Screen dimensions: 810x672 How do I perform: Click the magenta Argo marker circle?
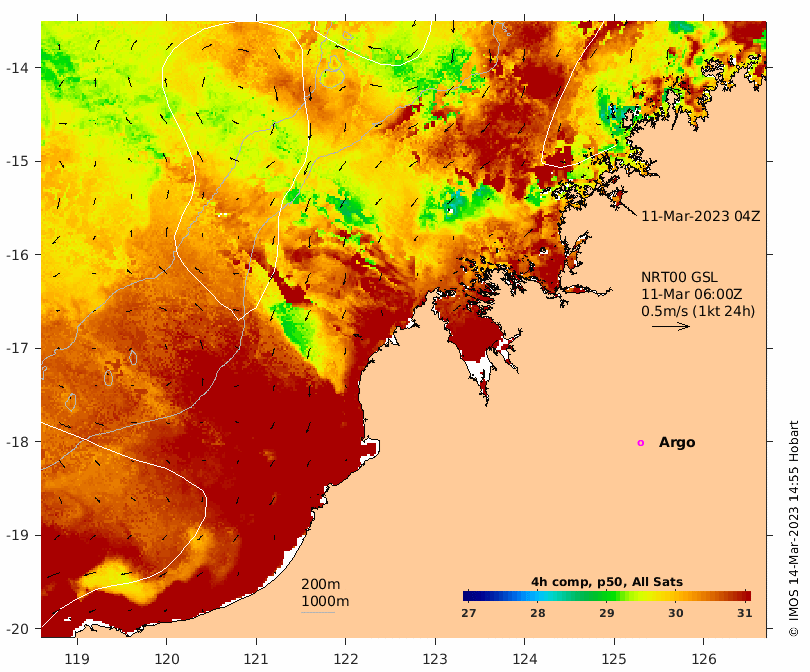click(x=641, y=443)
